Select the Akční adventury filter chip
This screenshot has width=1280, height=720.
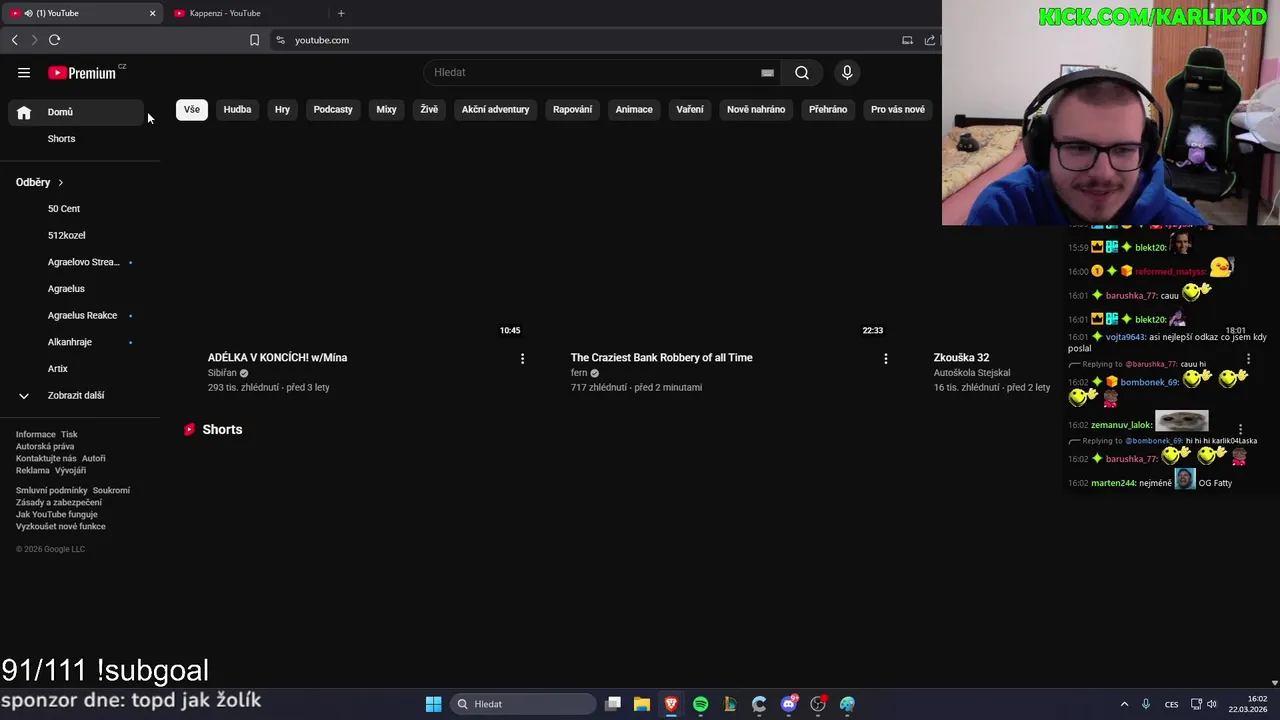click(495, 109)
